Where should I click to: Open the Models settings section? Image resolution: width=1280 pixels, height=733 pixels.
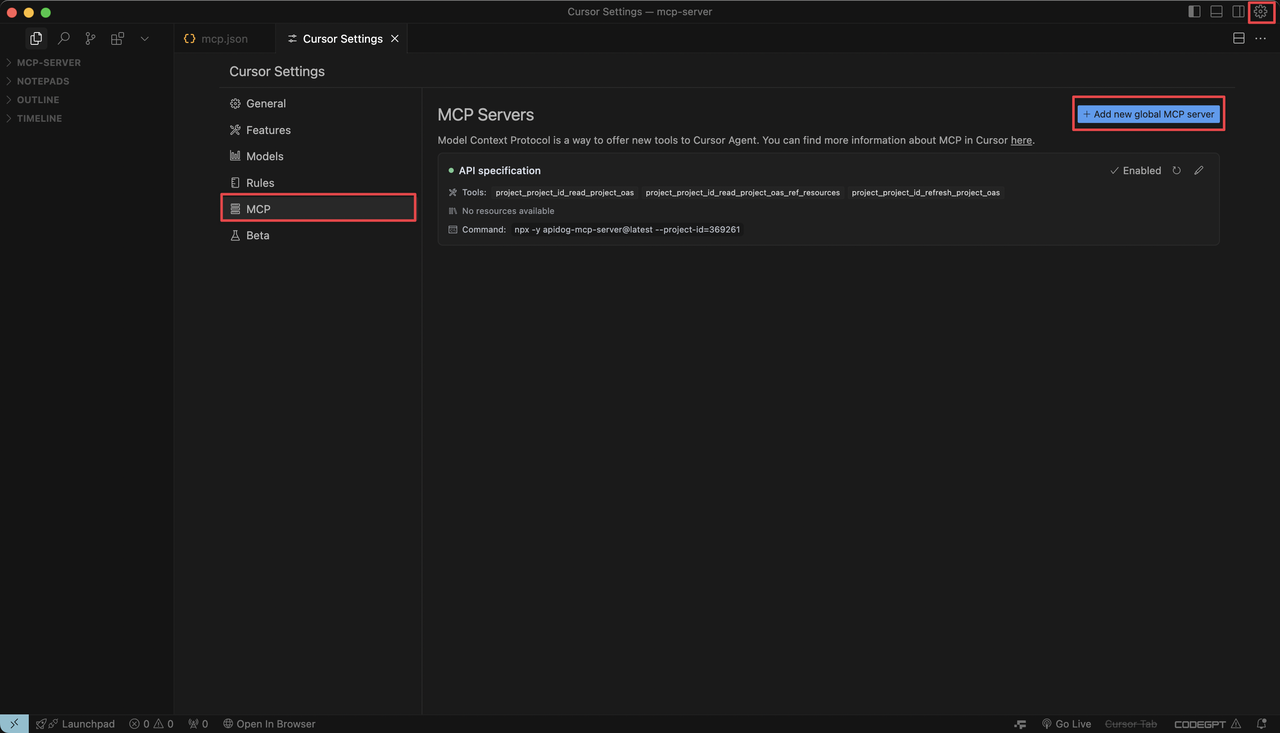pos(318,156)
